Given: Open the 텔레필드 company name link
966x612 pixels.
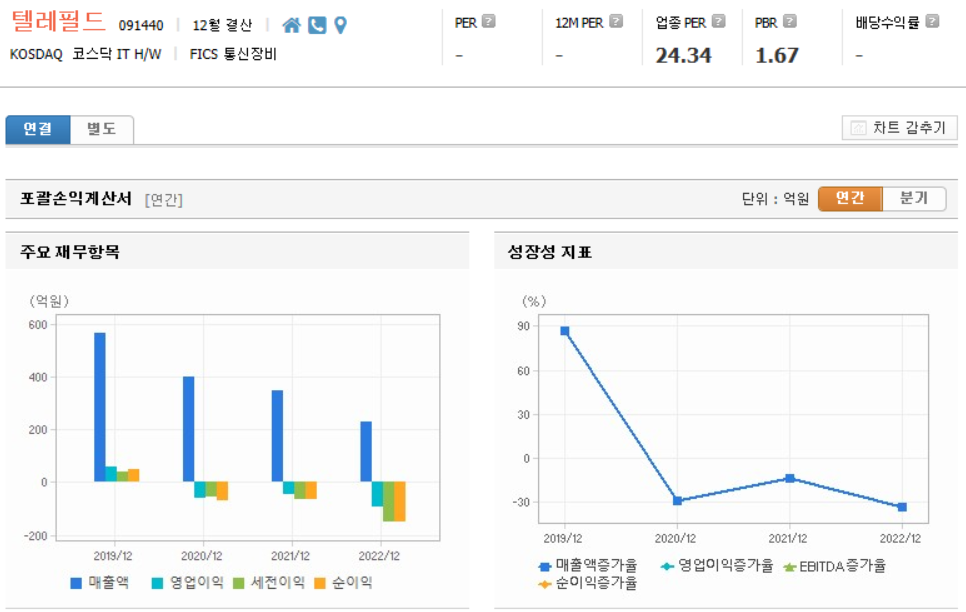Looking at the screenshot, I should pos(58,20).
